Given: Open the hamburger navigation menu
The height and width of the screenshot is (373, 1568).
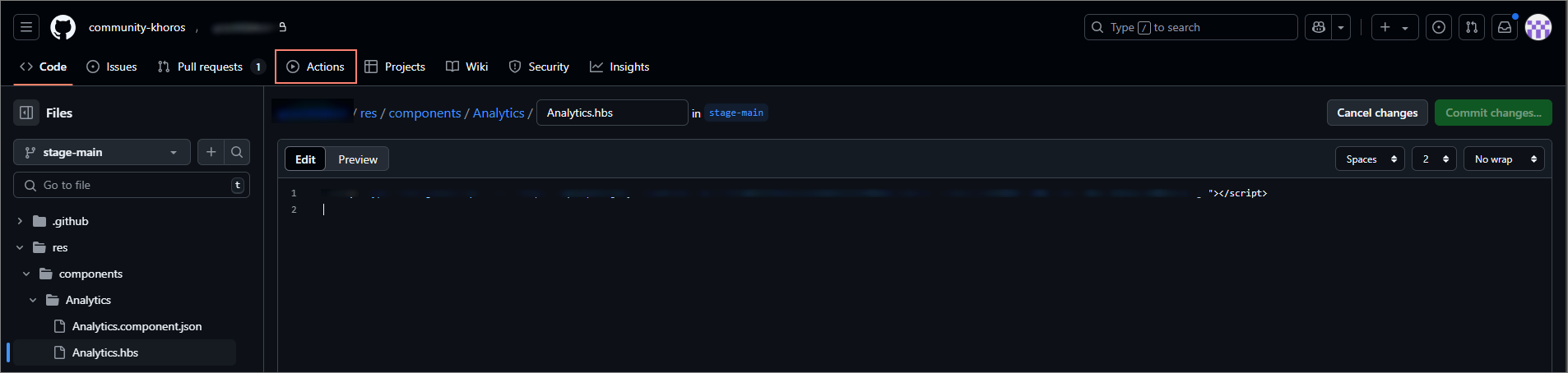Looking at the screenshot, I should tap(26, 27).
